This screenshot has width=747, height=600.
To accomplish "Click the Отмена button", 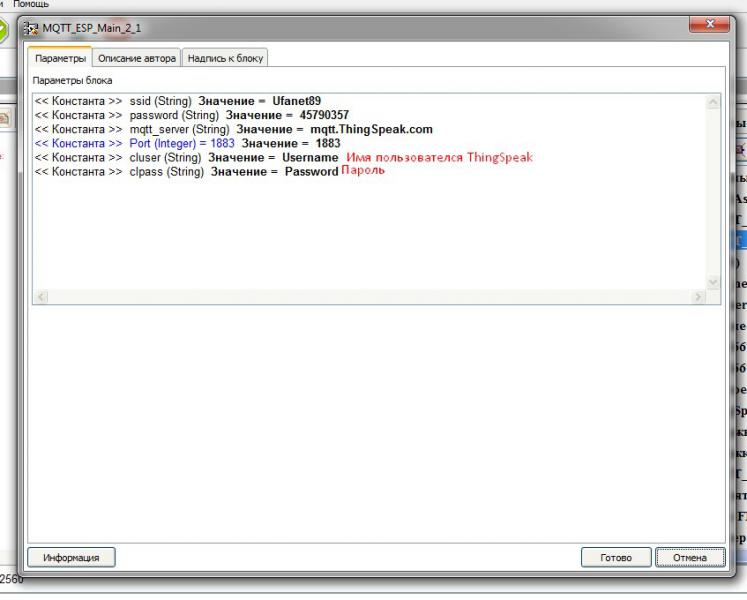I will coord(689,560).
